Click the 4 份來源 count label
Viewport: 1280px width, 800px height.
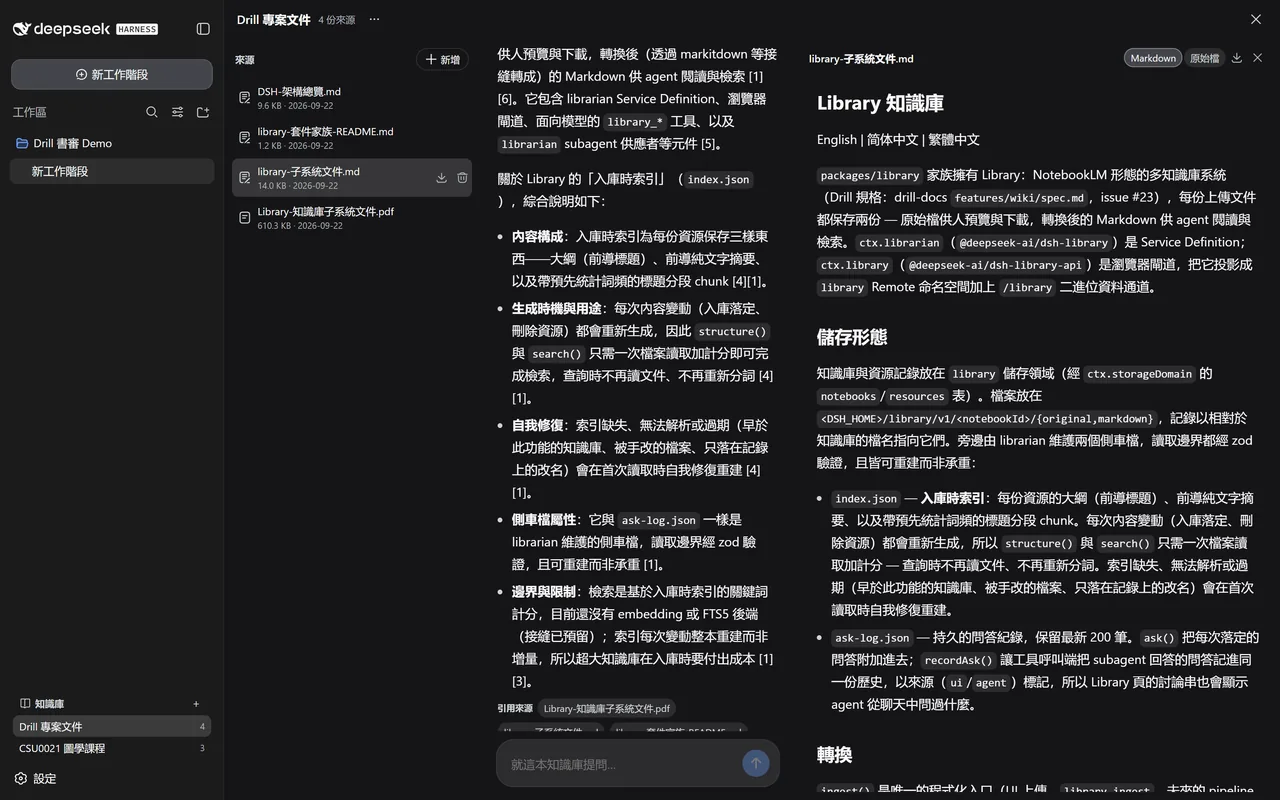pos(336,20)
